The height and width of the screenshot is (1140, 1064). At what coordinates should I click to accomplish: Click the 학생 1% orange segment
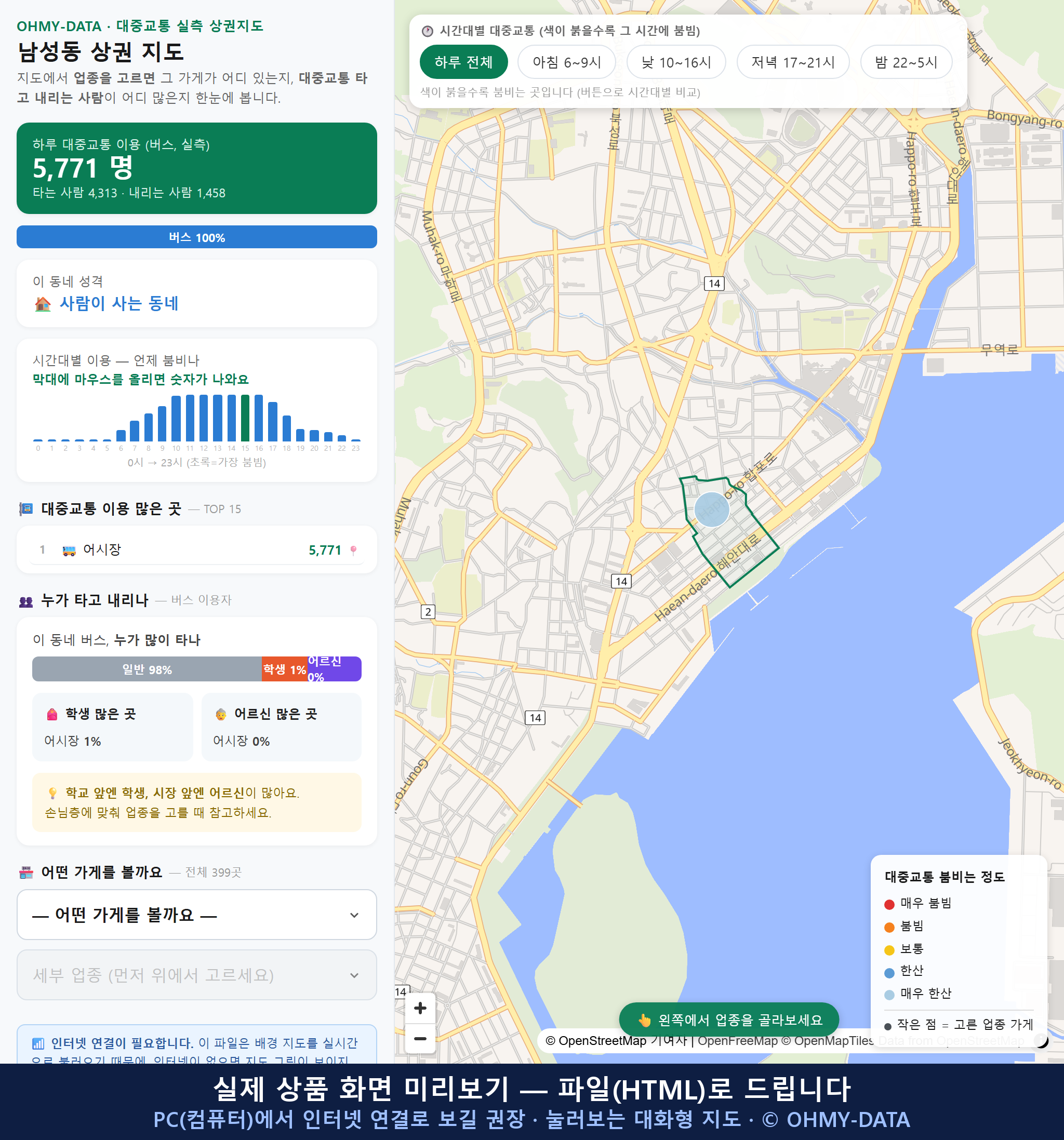pos(285,669)
